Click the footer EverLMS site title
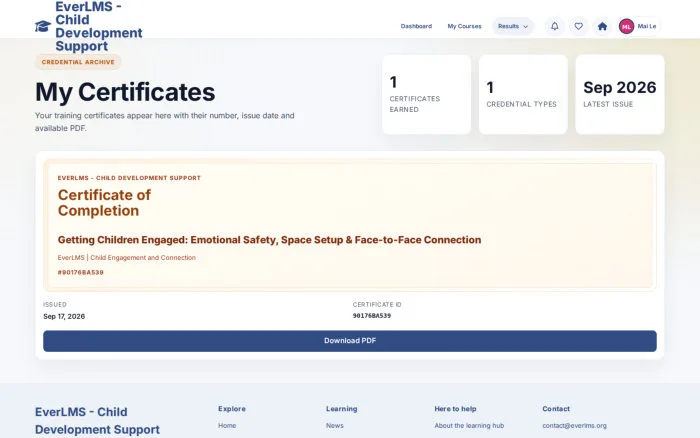 pyautogui.click(x=97, y=421)
